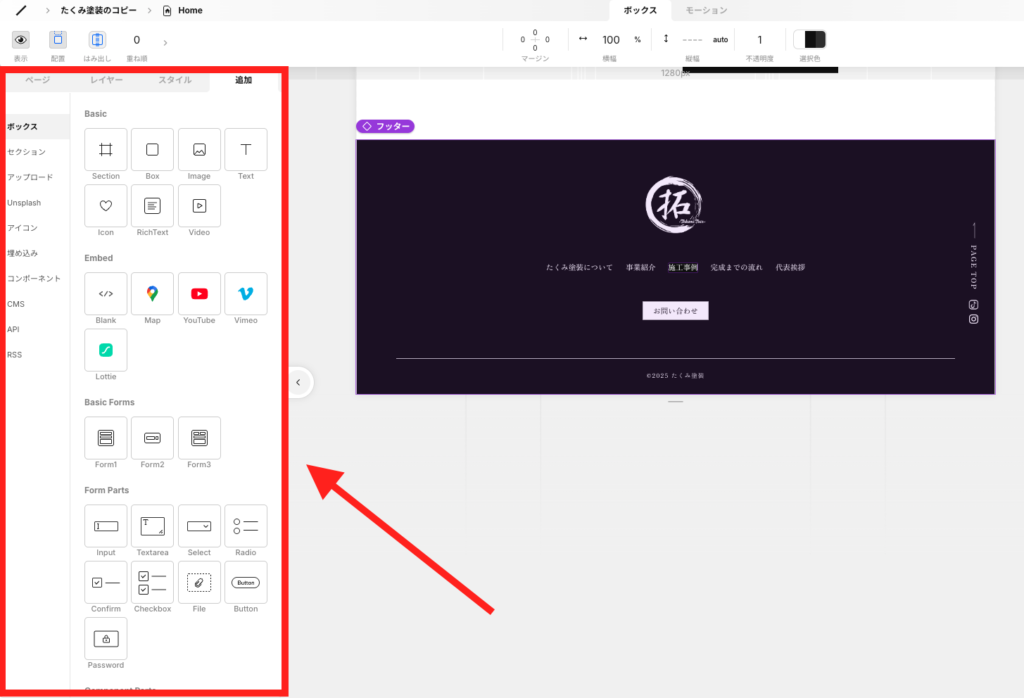Insert a Vimeo embed
The height and width of the screenshot is (698, 1024).
[246, 294]
